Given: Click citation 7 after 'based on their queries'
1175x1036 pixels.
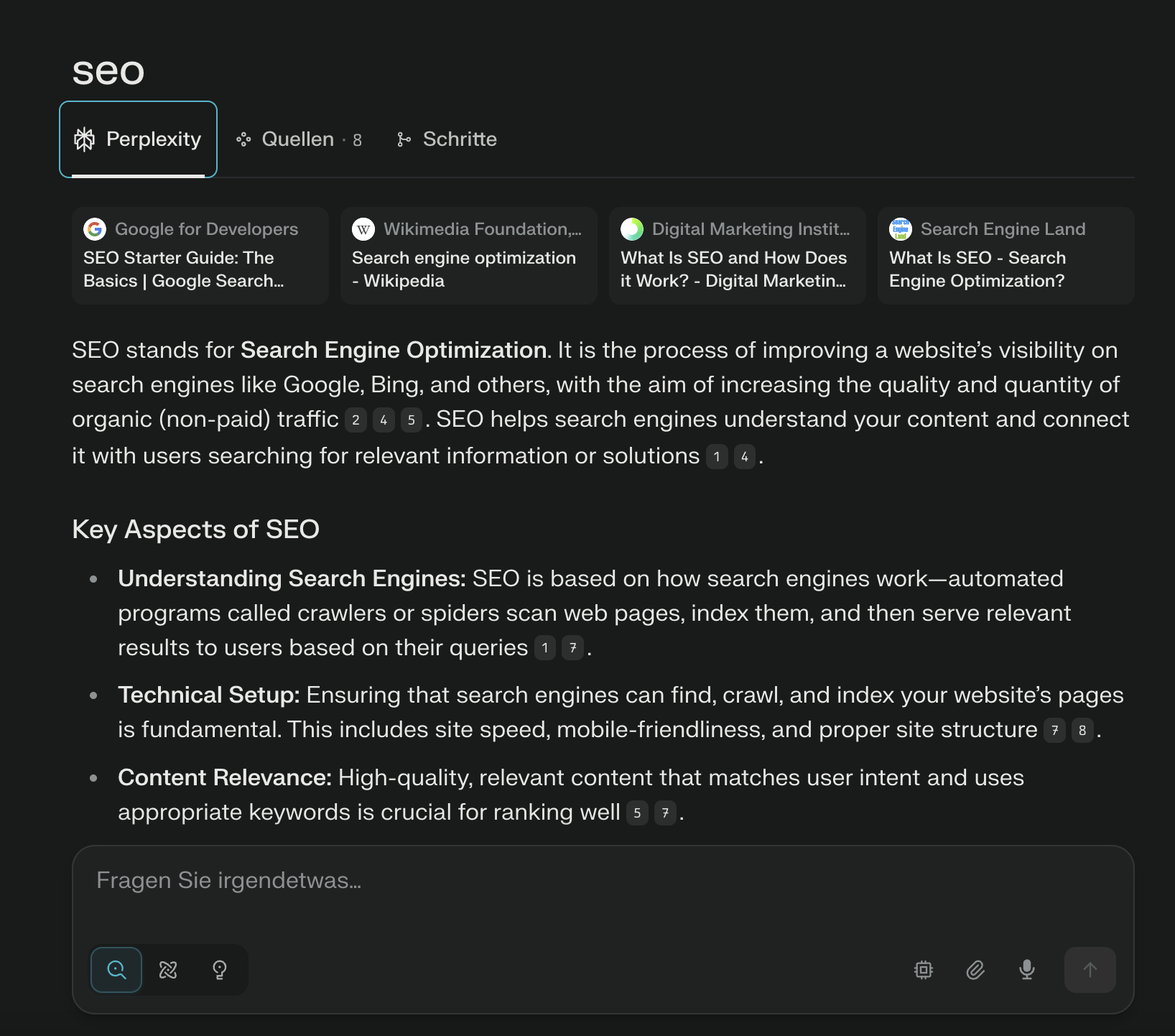Looking at the screenshot, I should coord(573,649).
